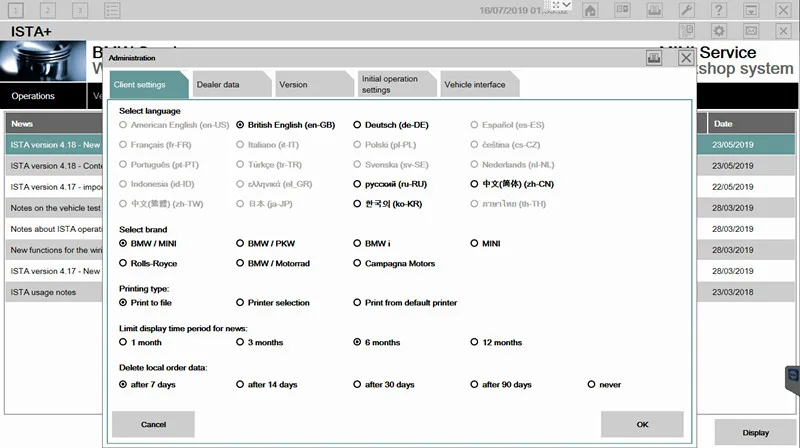The height and width of the screenshot is (448, 800).
Task: Open the list view icon in top bar
Action: point(112,10)
